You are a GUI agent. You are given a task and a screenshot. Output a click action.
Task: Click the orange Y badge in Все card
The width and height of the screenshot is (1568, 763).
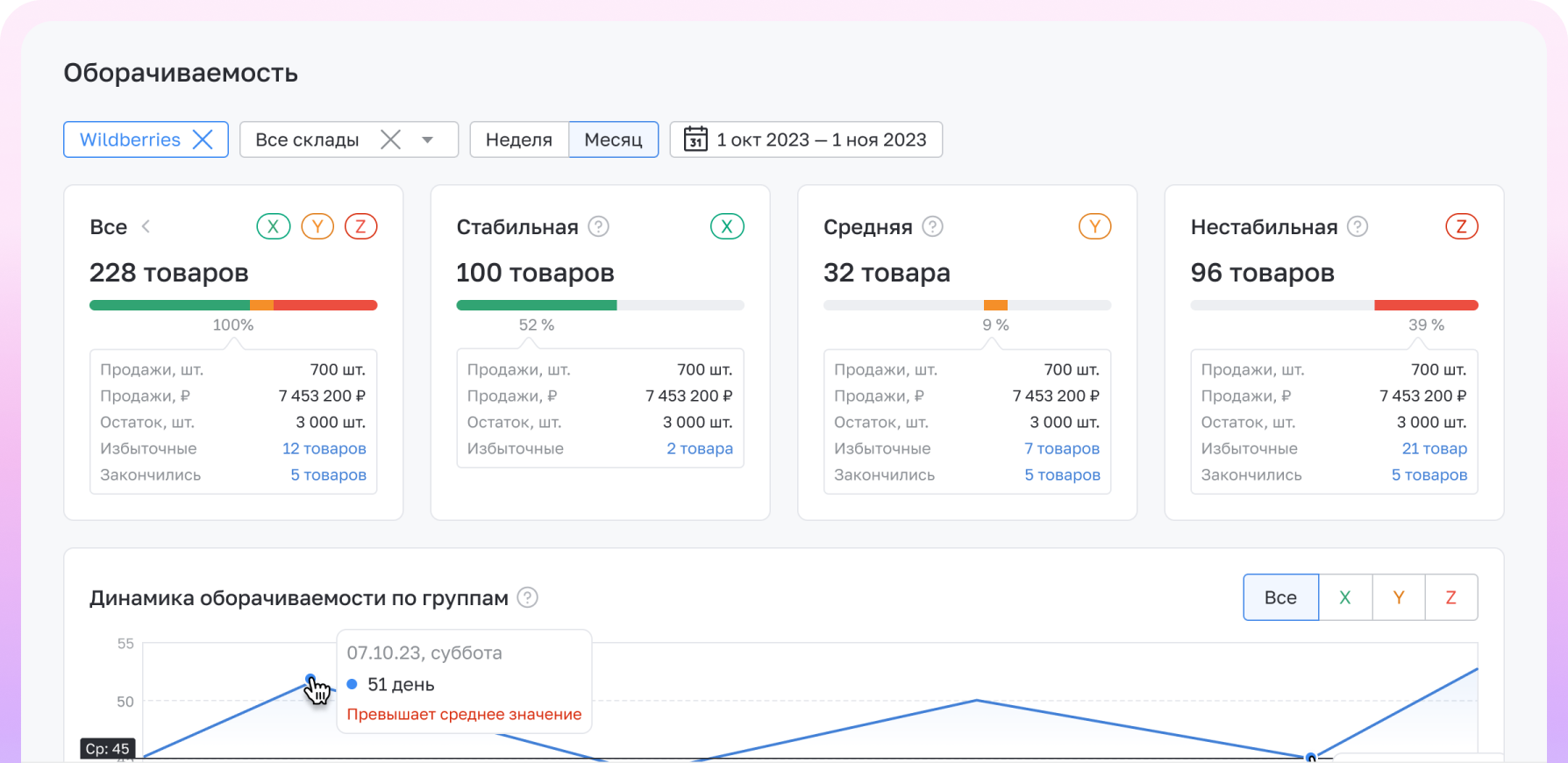[x=317, y=226]
